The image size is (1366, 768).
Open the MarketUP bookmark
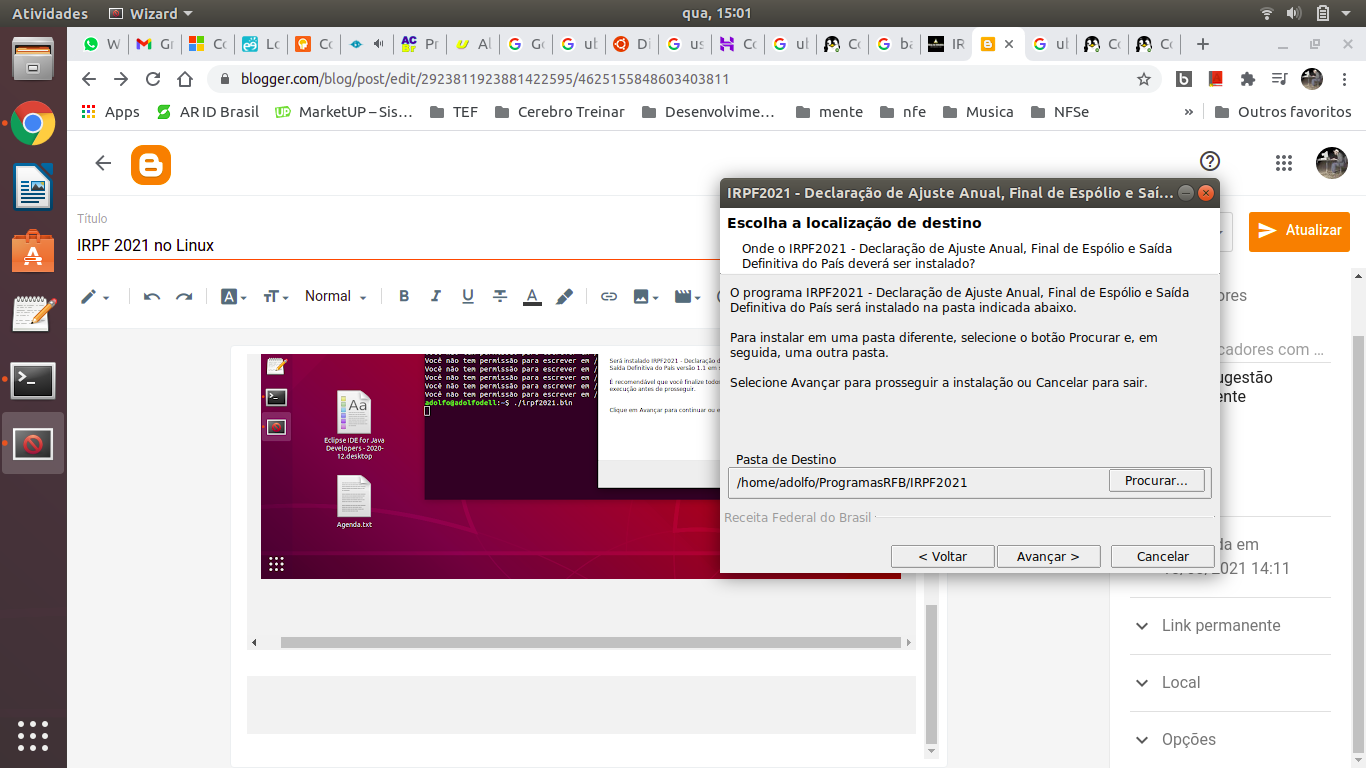(x=344, y=112)
